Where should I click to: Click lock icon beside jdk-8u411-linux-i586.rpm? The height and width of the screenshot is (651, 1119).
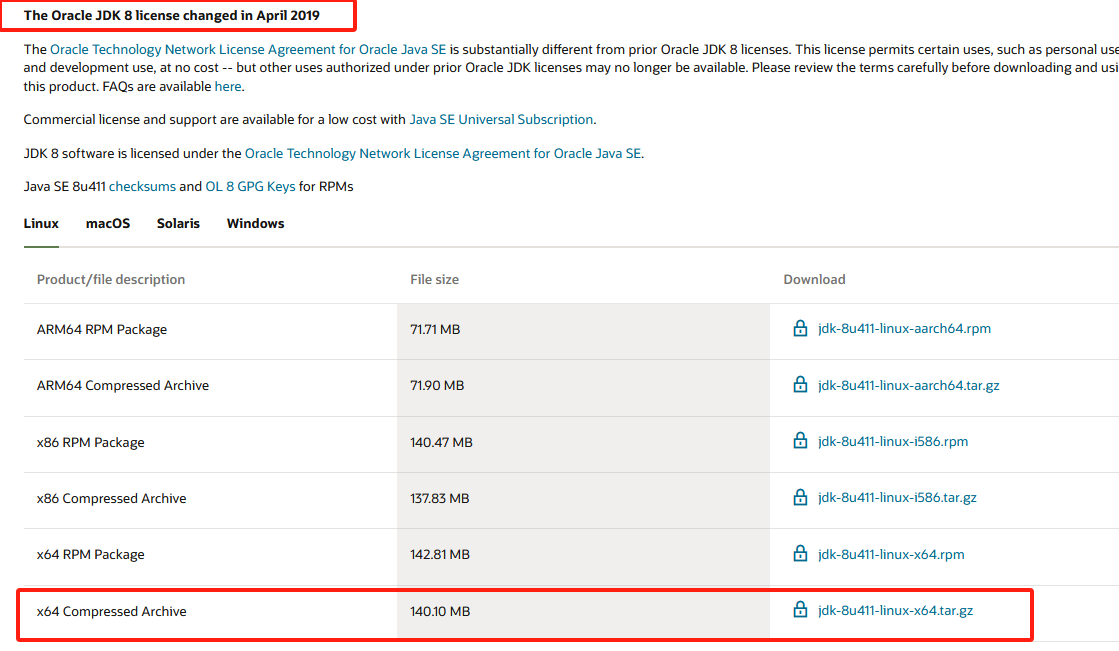(x=800, y=440)
